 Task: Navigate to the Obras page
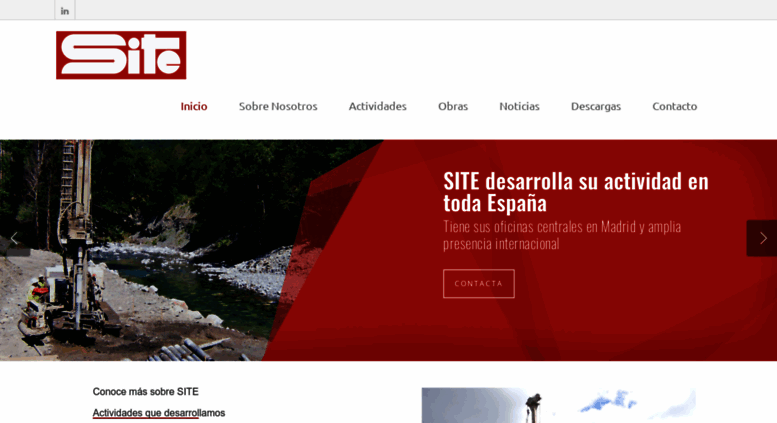tap(453, 106)
